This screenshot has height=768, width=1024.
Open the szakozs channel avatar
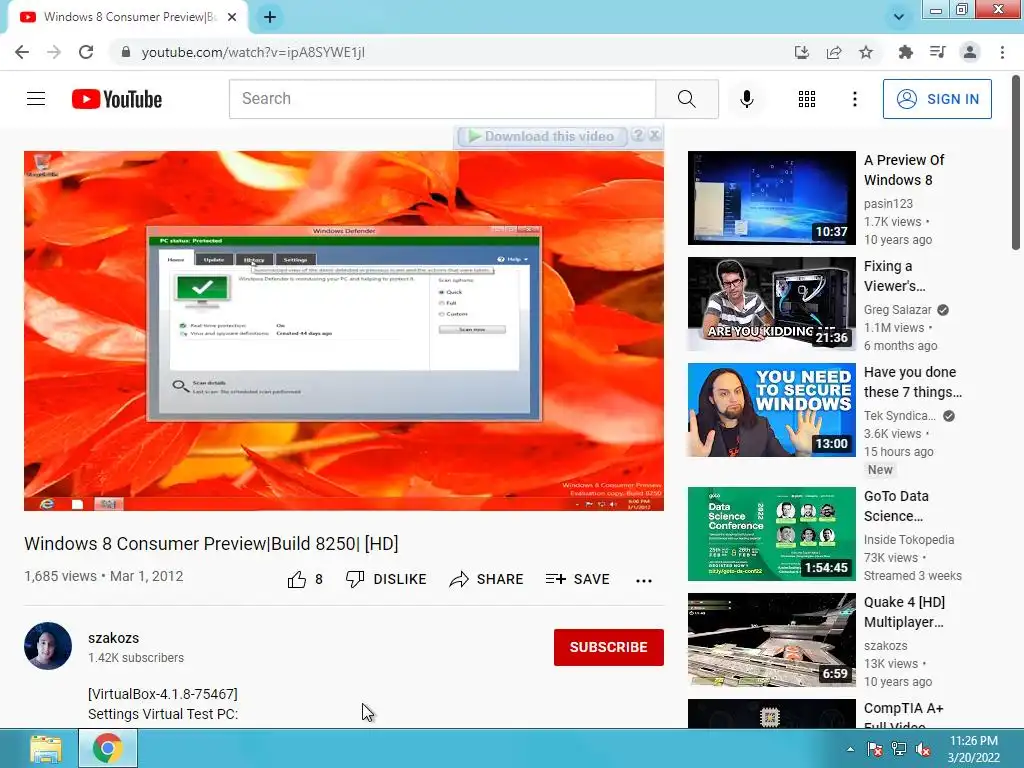point(48,646)
